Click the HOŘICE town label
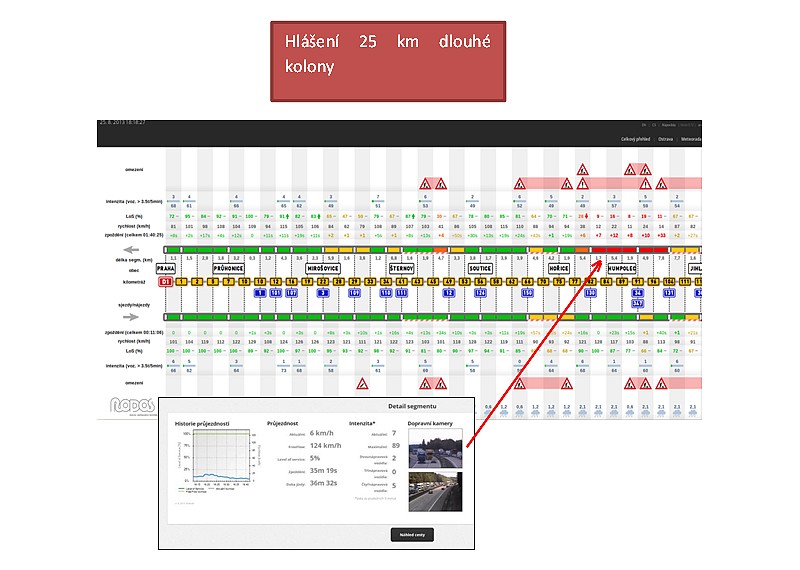Viewport: 800px width, 570px height. coord(559,268)
